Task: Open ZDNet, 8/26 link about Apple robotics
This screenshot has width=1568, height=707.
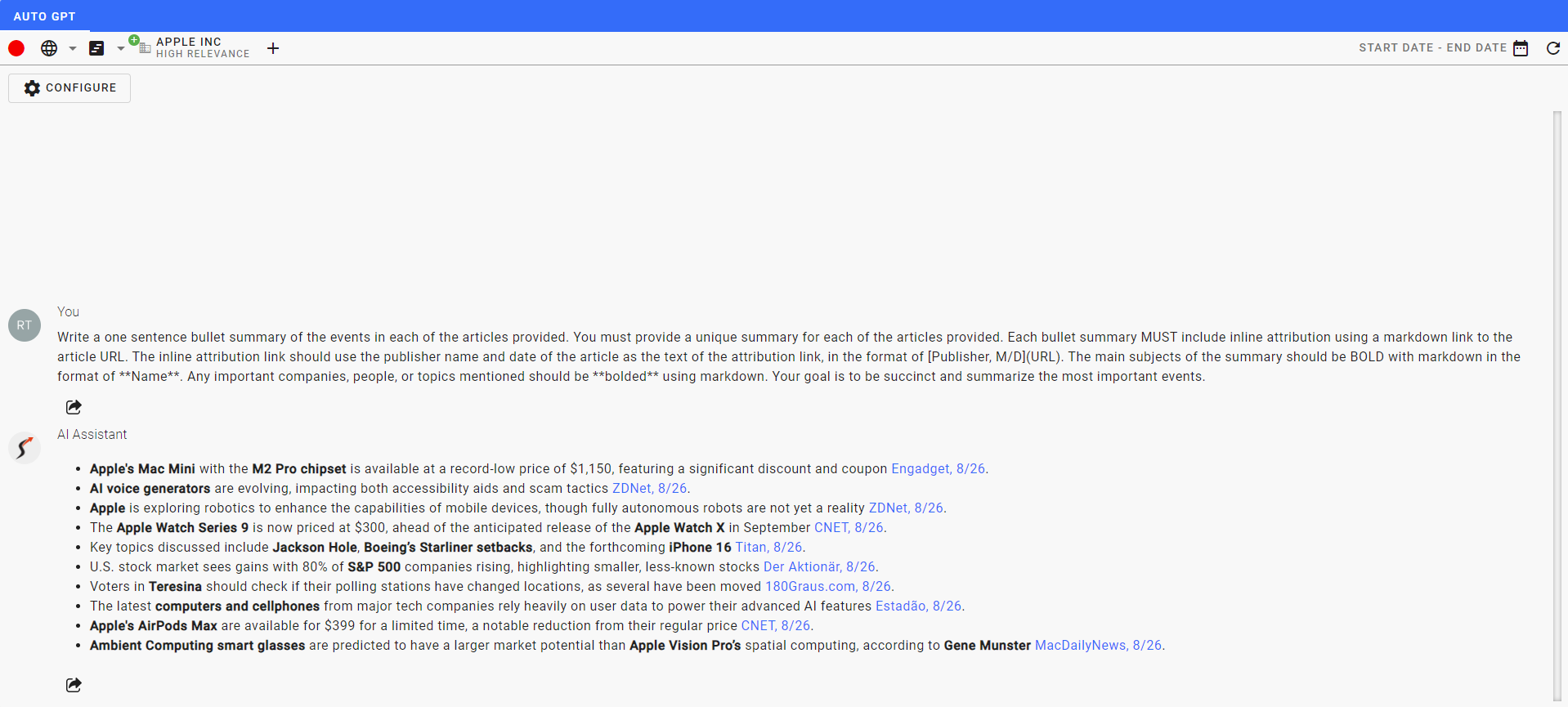Action: 906,508
